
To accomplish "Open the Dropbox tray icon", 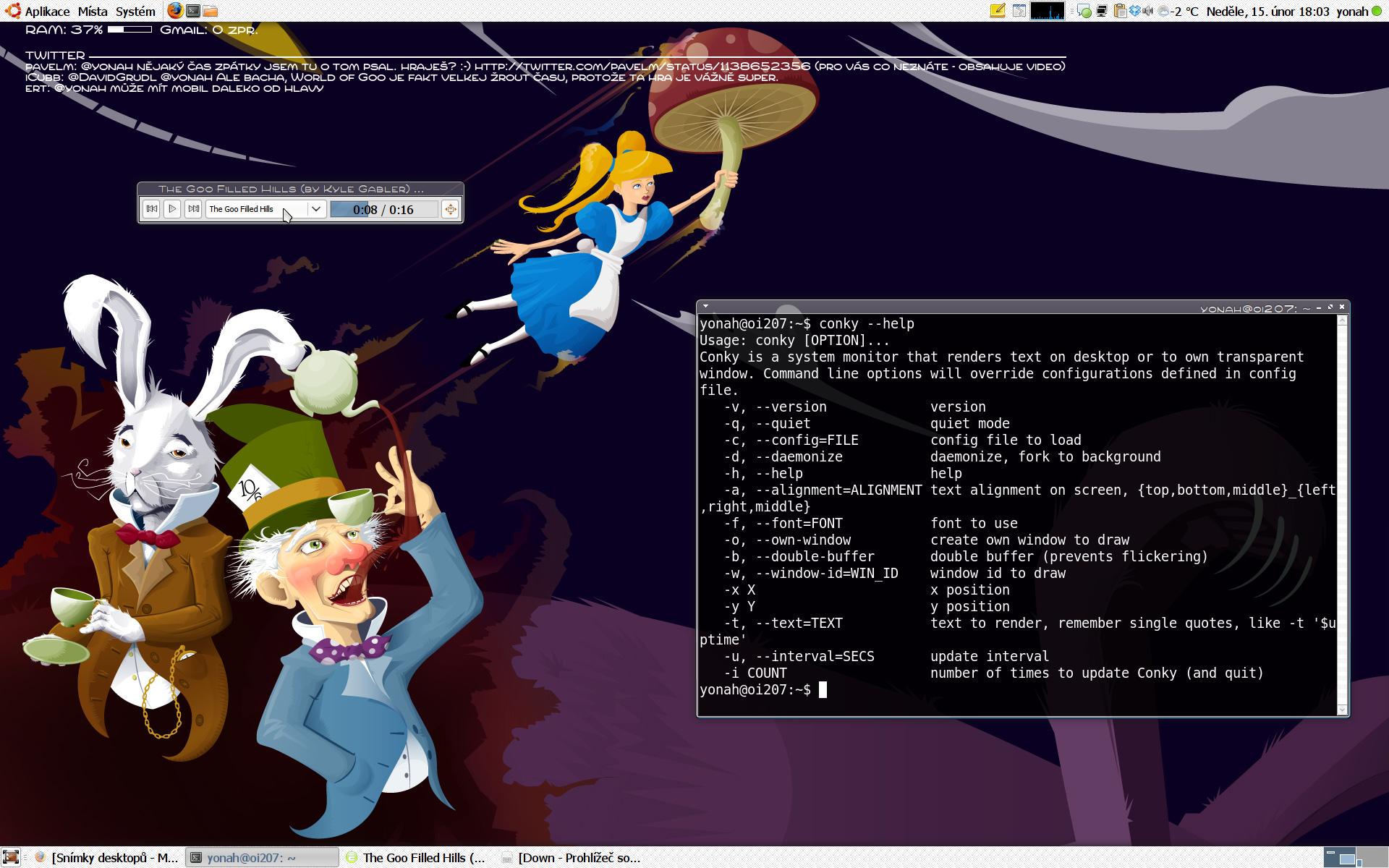I will tap(1135, 10).
